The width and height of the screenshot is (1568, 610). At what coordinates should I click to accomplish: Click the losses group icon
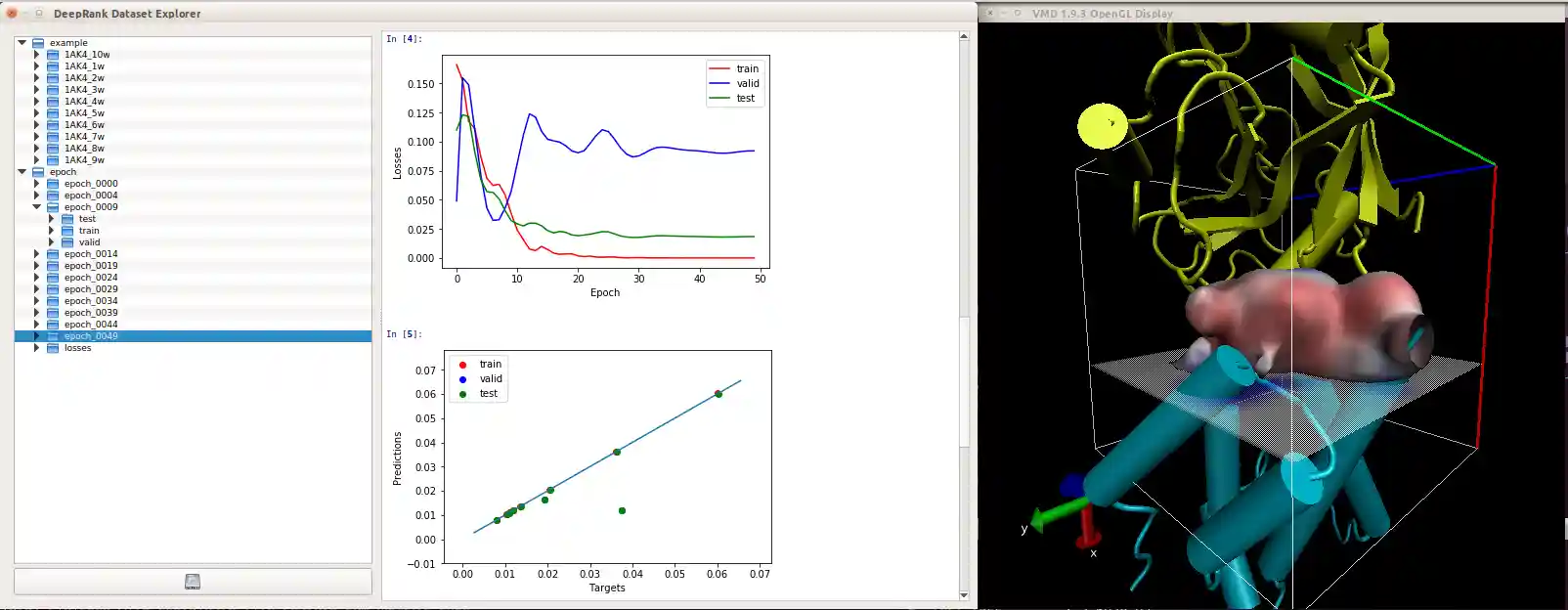point(53,348)
